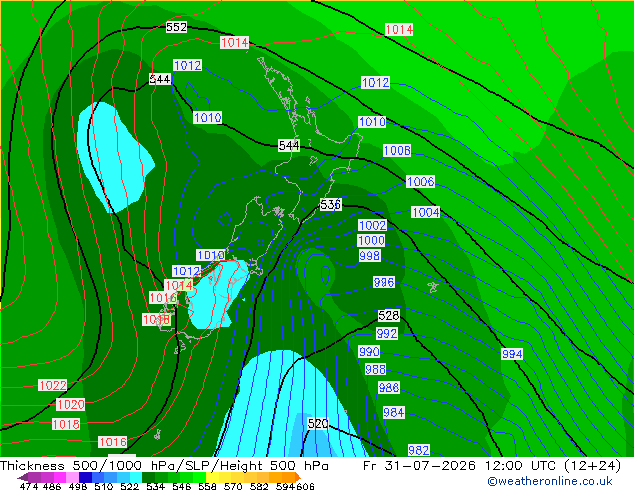The height and width of the screenshot is (490, 634).
Task: Open the weatheronline.co.uk copyright link
Action: point(550,481)
